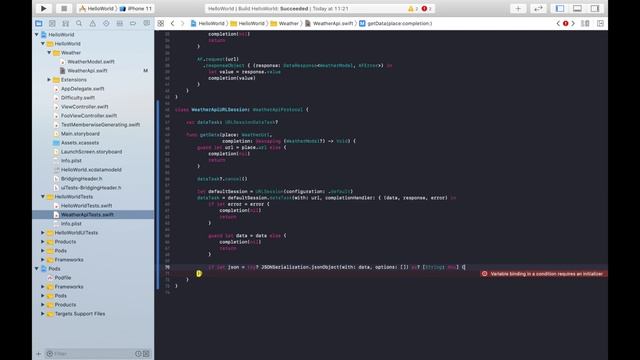This screenshot has height=360, width=640.
Task: Select the HelloWorld scheme selector
Action: [x=96, y=9]
